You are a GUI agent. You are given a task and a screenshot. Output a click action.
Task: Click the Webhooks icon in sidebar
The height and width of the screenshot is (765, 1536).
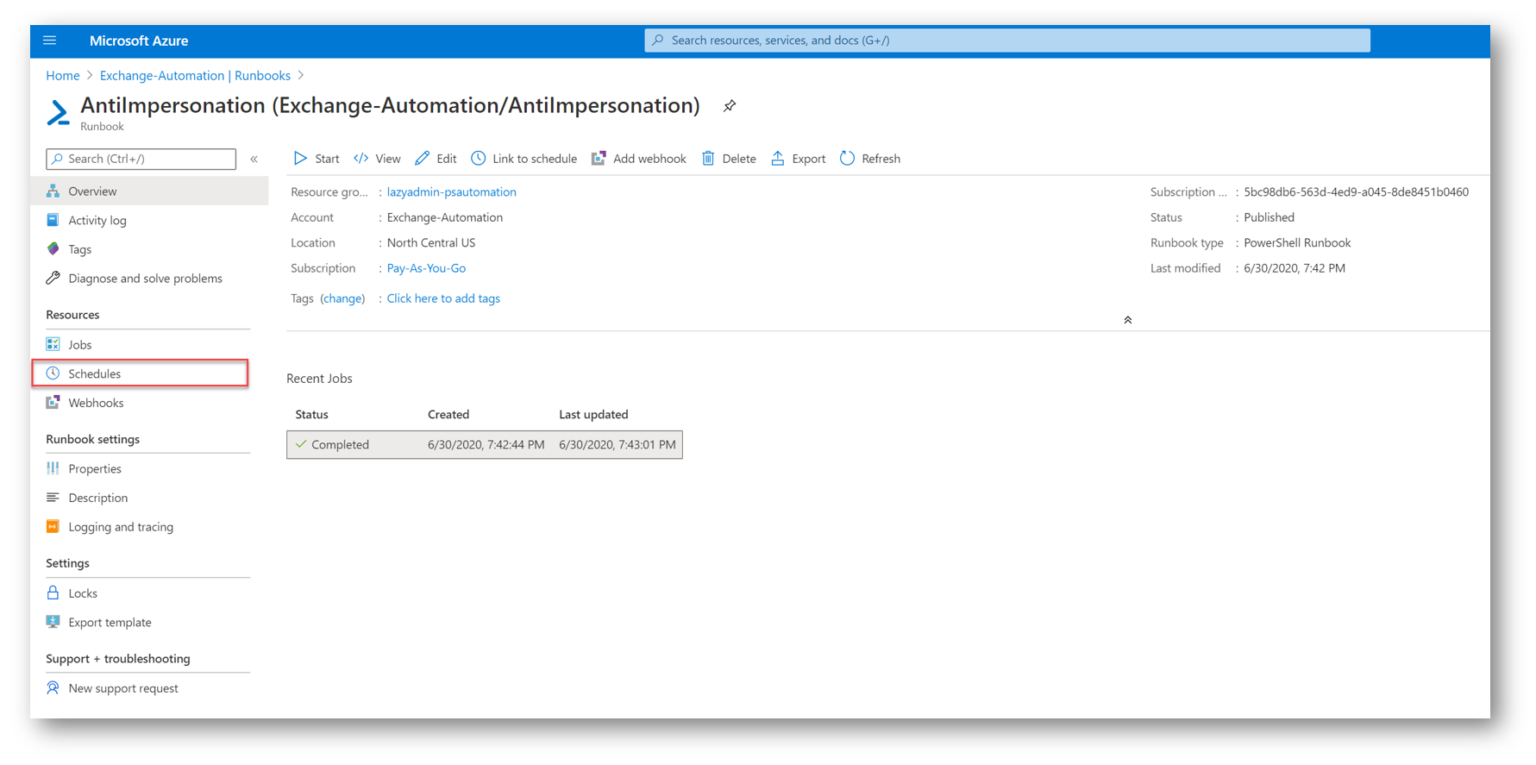pyautogui.click(x=53, y=402)
